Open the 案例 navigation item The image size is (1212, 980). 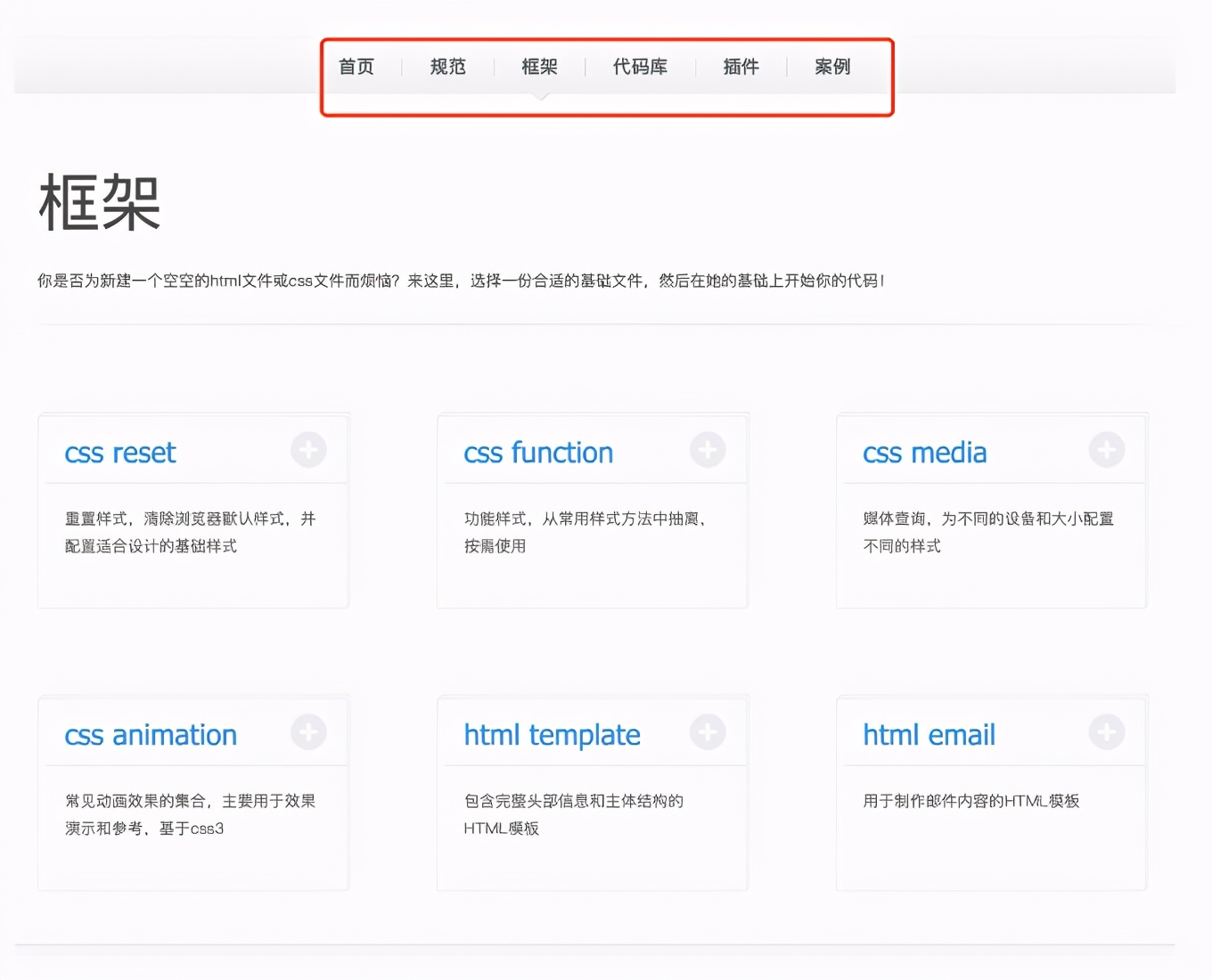832,67
